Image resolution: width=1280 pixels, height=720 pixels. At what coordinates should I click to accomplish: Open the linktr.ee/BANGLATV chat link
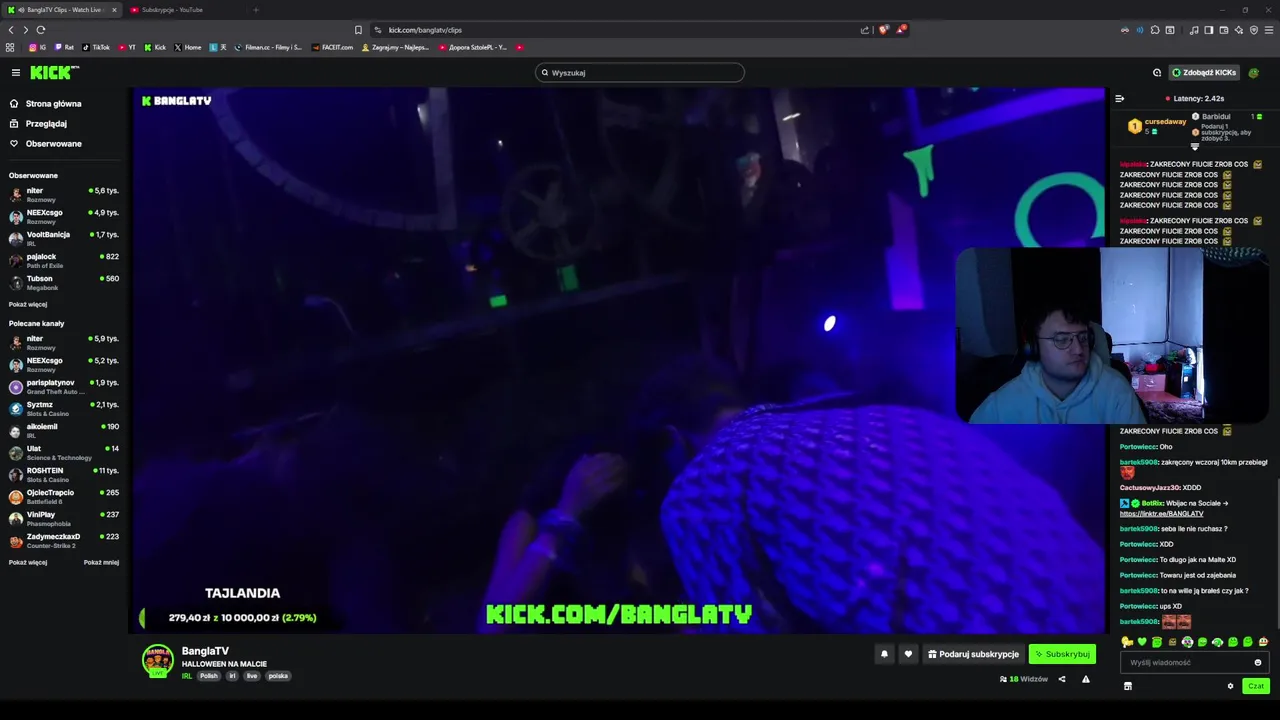(x=1161, y=514)
